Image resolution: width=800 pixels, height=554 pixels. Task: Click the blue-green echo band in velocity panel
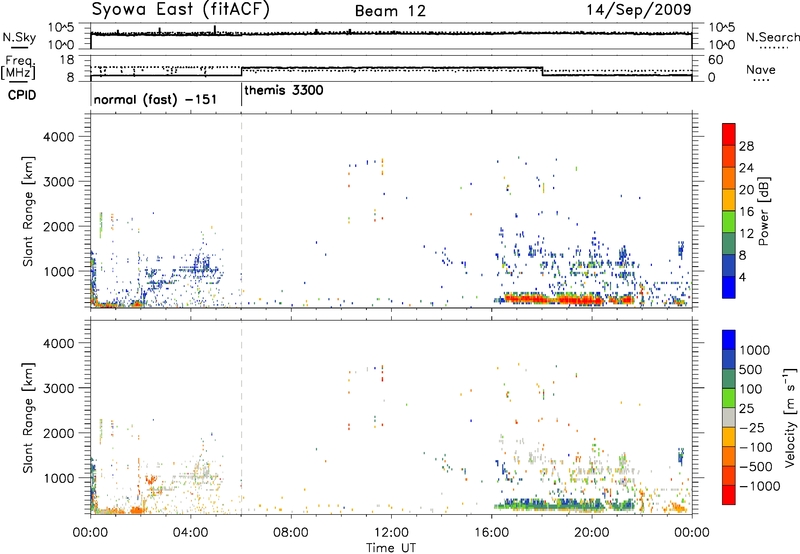coord(564,505)
